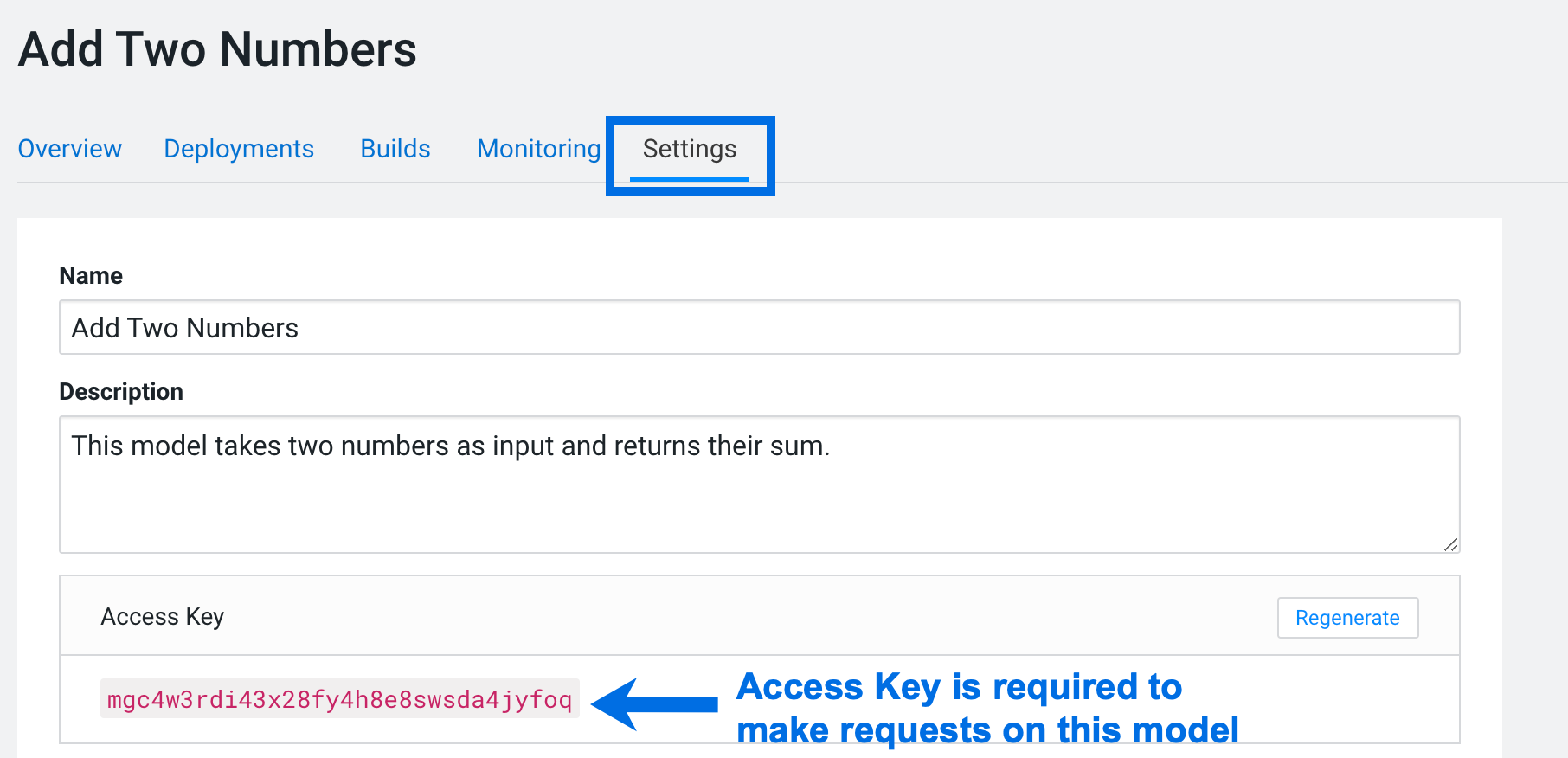Click the 'Add Two Numbers' page heading
Image resolution: width=1568 pixels, height=758 pixels.
pyautogui.click(x=217, y=49)
